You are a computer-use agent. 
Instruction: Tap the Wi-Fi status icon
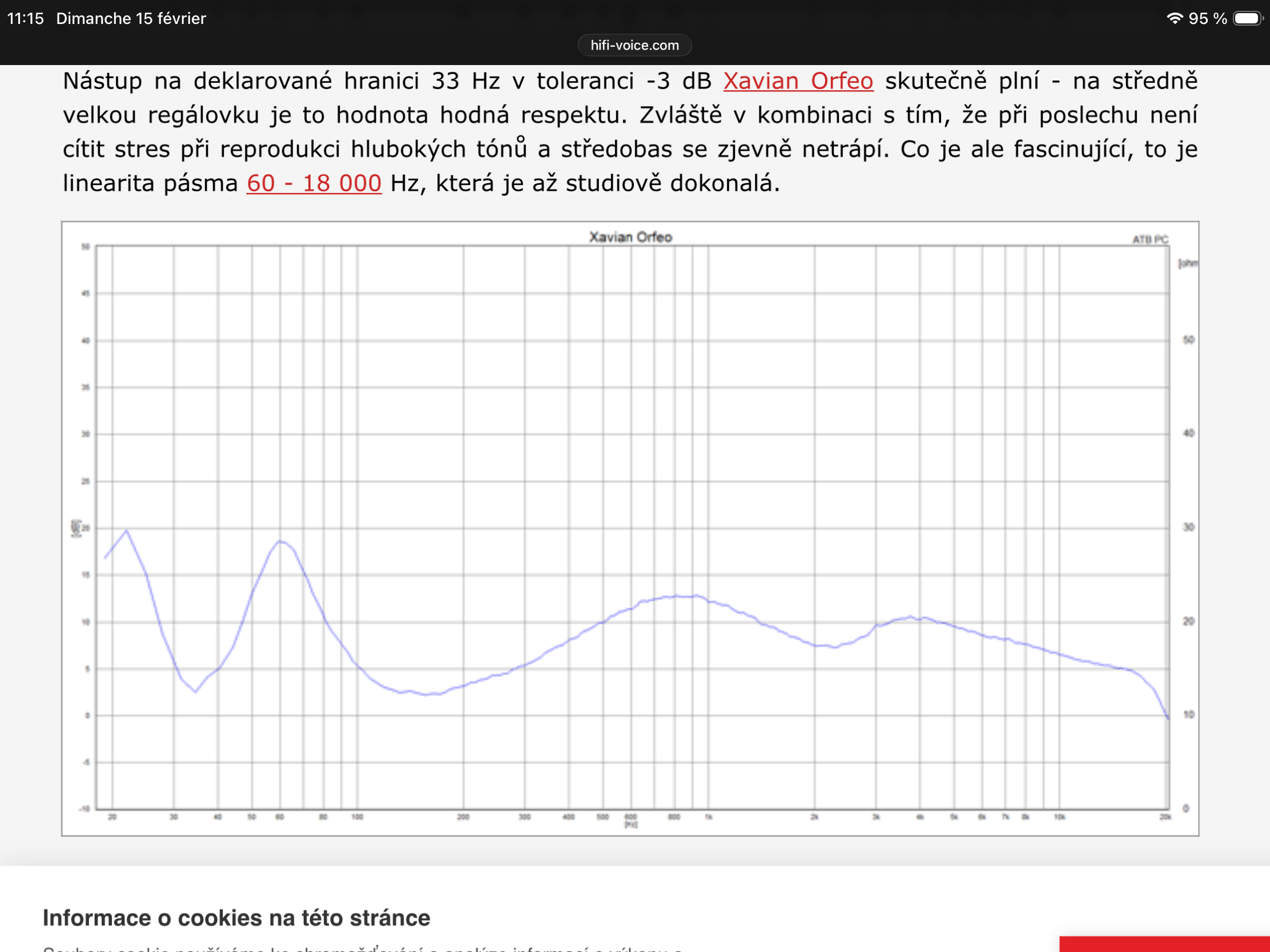pyautogui.click(x=1174, y=18)
